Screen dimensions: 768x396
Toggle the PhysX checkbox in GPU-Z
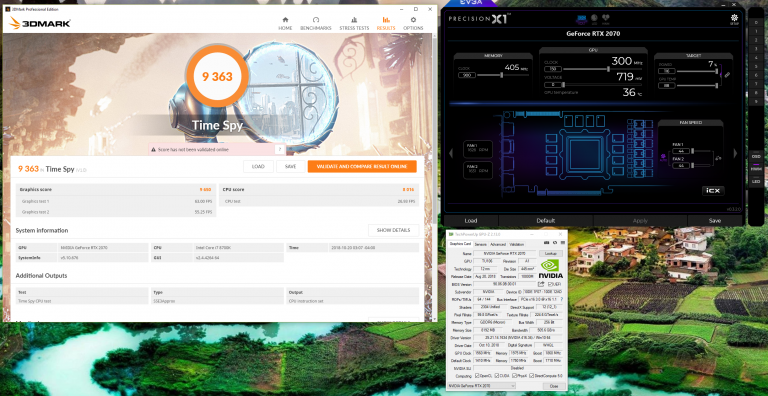515,375
